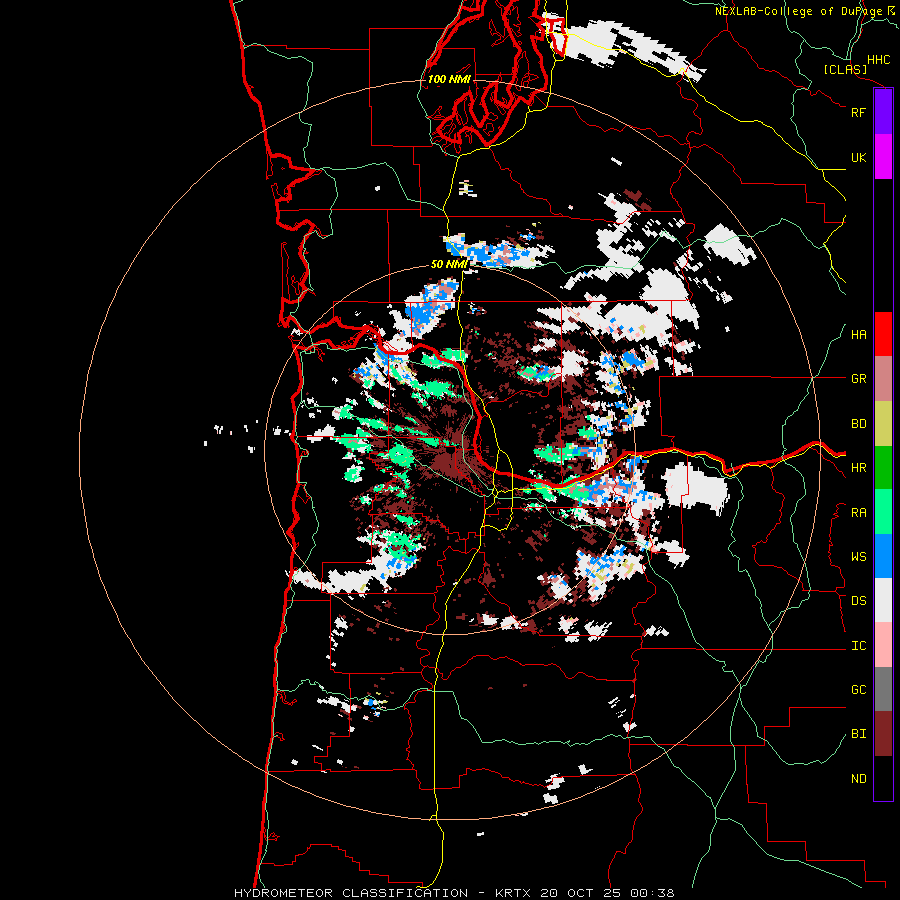The height and width of the screenshot is (900, 900).
Task: Click the HHC product label
Action: point(879,60)
